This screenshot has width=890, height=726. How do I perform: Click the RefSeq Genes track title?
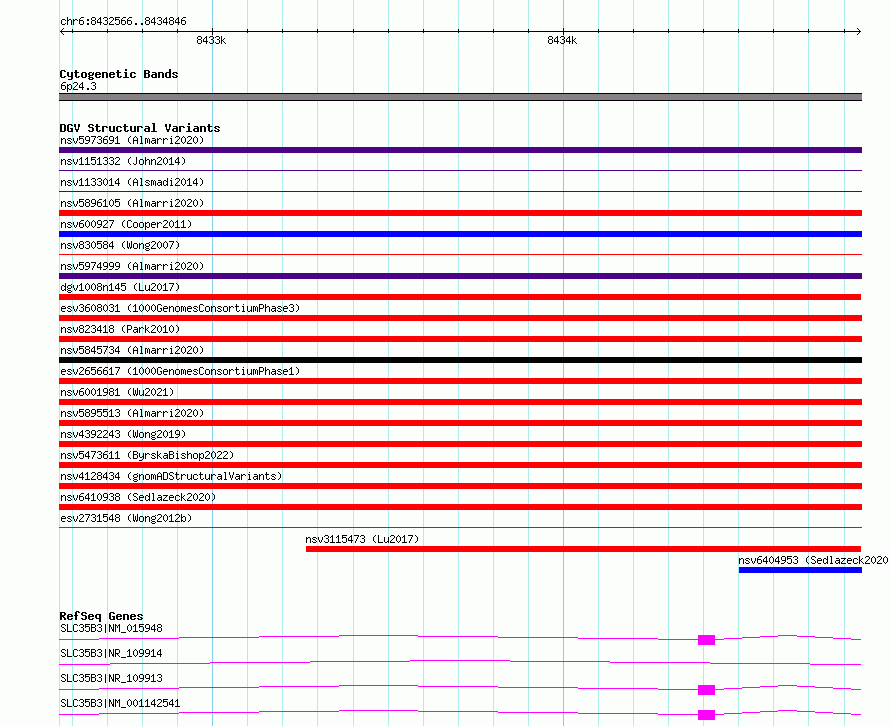(x=101, y=616)
